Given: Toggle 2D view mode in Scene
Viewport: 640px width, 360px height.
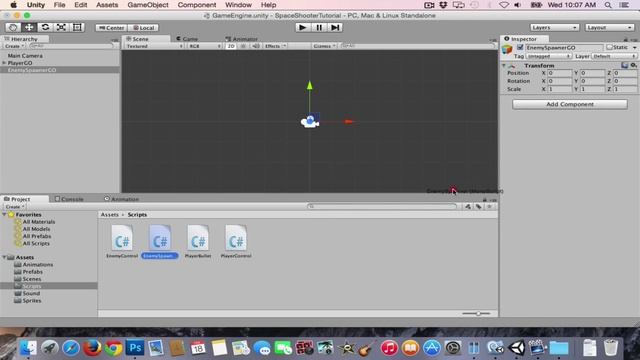Looking at the screenshot, I should (x=231, y=46).
